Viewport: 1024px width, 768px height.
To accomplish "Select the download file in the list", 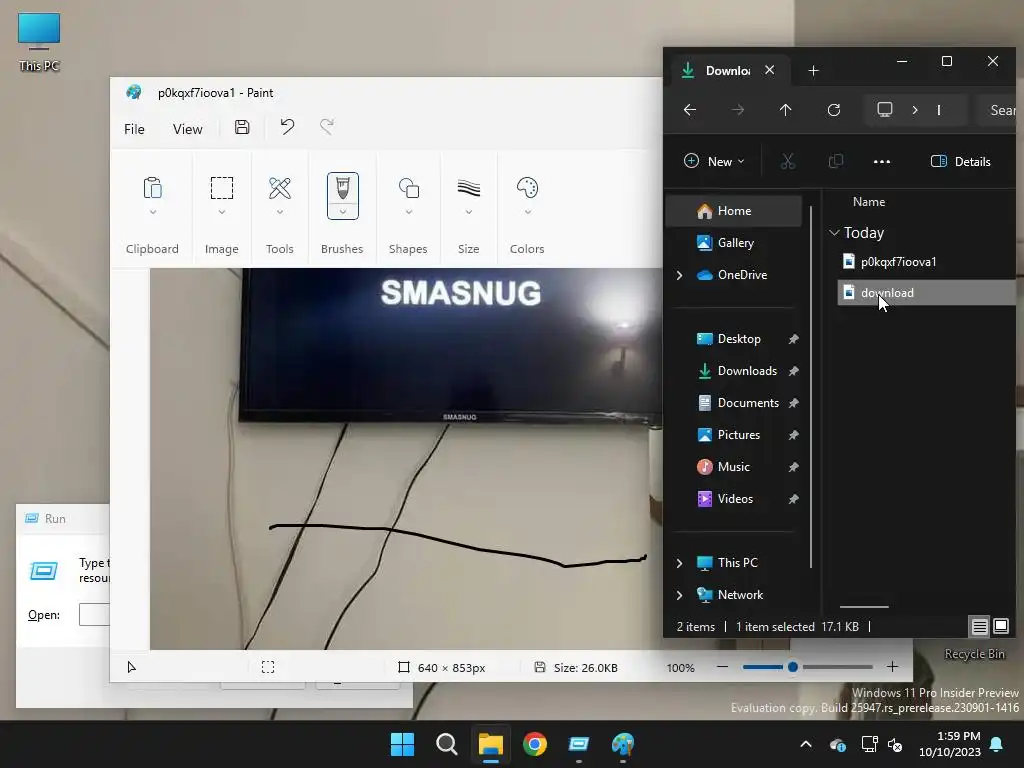I will [926, 293].
